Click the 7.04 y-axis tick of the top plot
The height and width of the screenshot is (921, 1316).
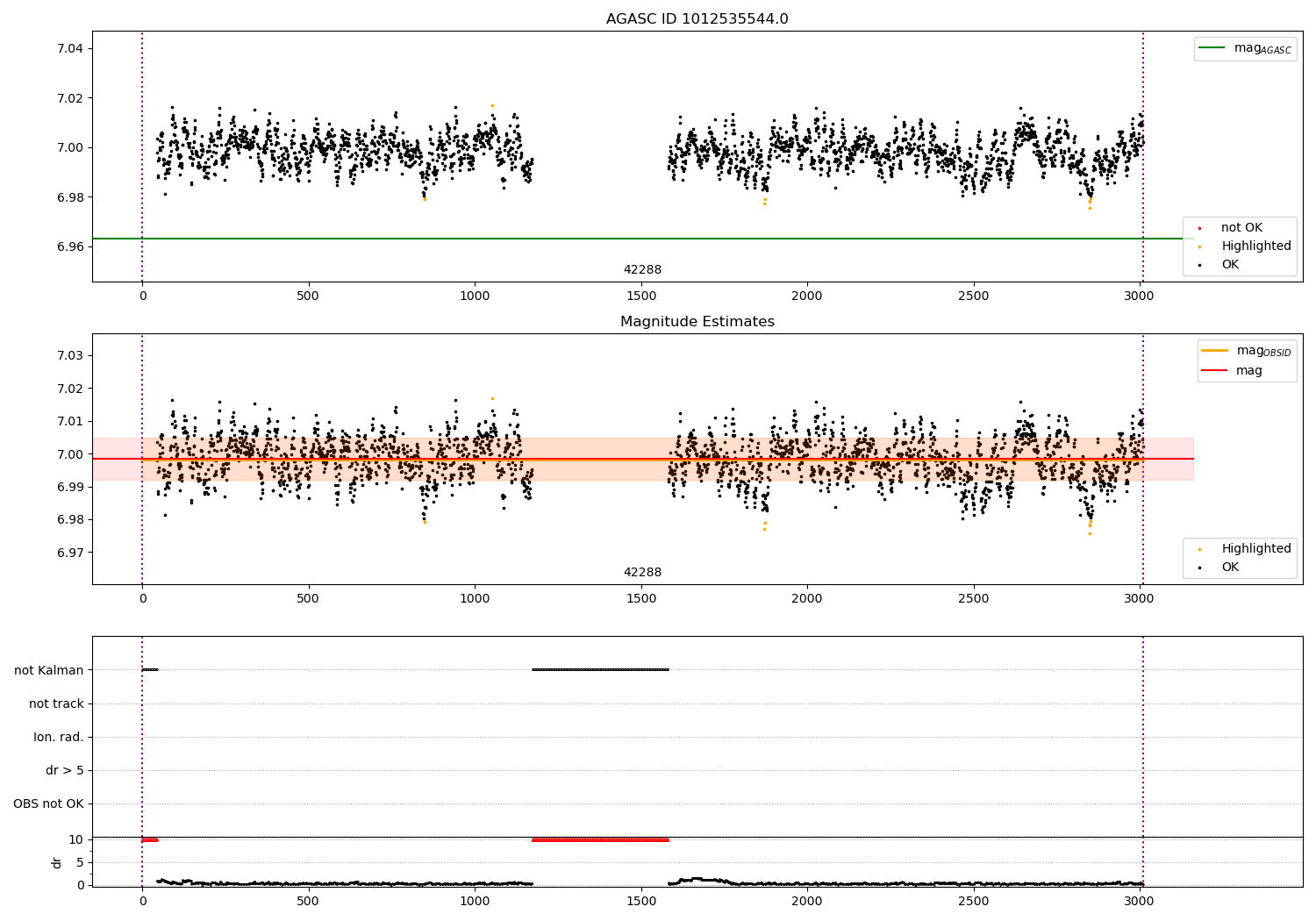click(x=69, y=48)
